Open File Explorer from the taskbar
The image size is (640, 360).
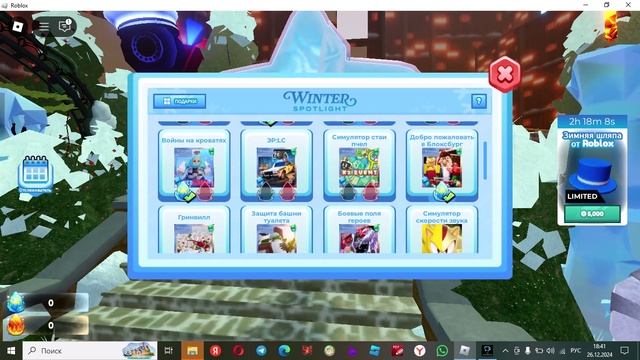(192, 351)
